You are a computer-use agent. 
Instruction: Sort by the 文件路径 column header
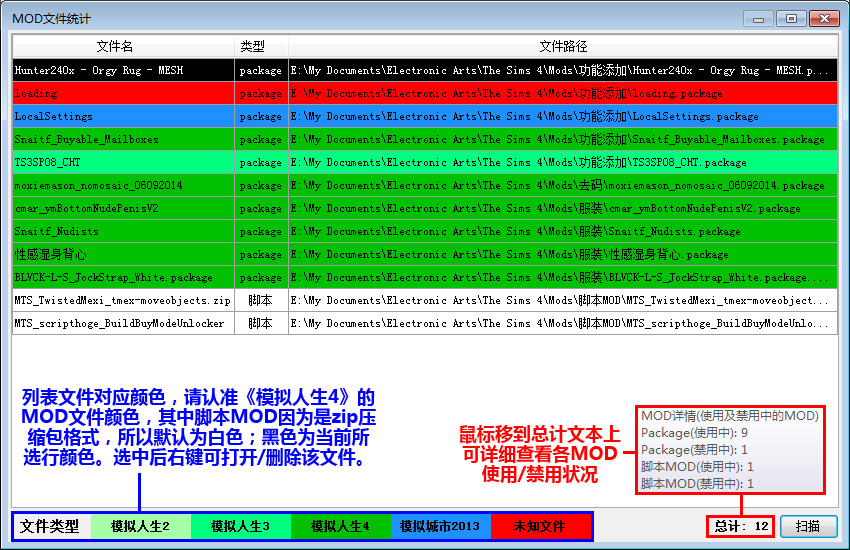coord(562,47)
